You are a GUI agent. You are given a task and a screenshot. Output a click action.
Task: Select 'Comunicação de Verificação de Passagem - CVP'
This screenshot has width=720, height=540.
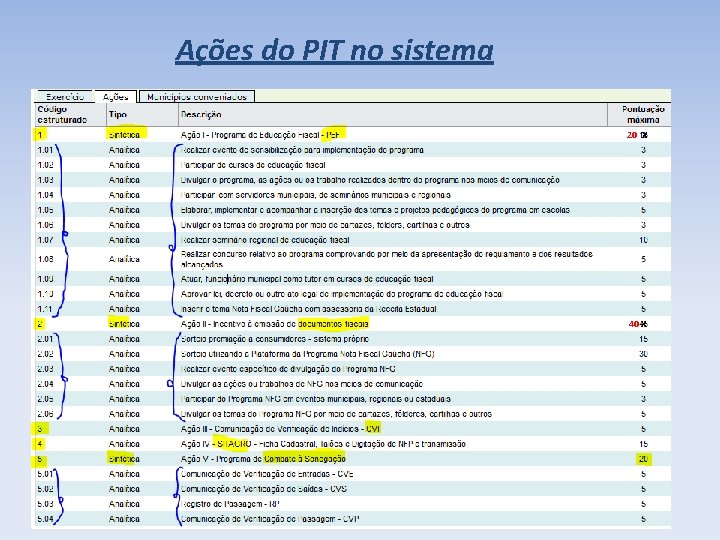[x=270, y=519]
